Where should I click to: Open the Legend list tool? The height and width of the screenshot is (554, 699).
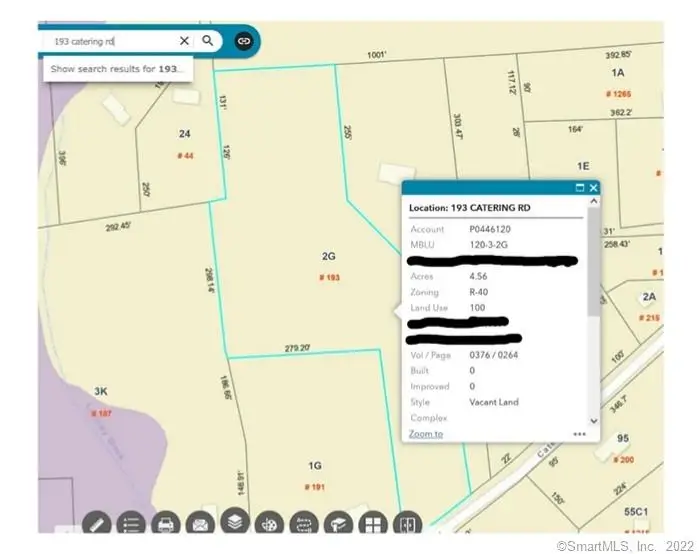coord(131,524)
